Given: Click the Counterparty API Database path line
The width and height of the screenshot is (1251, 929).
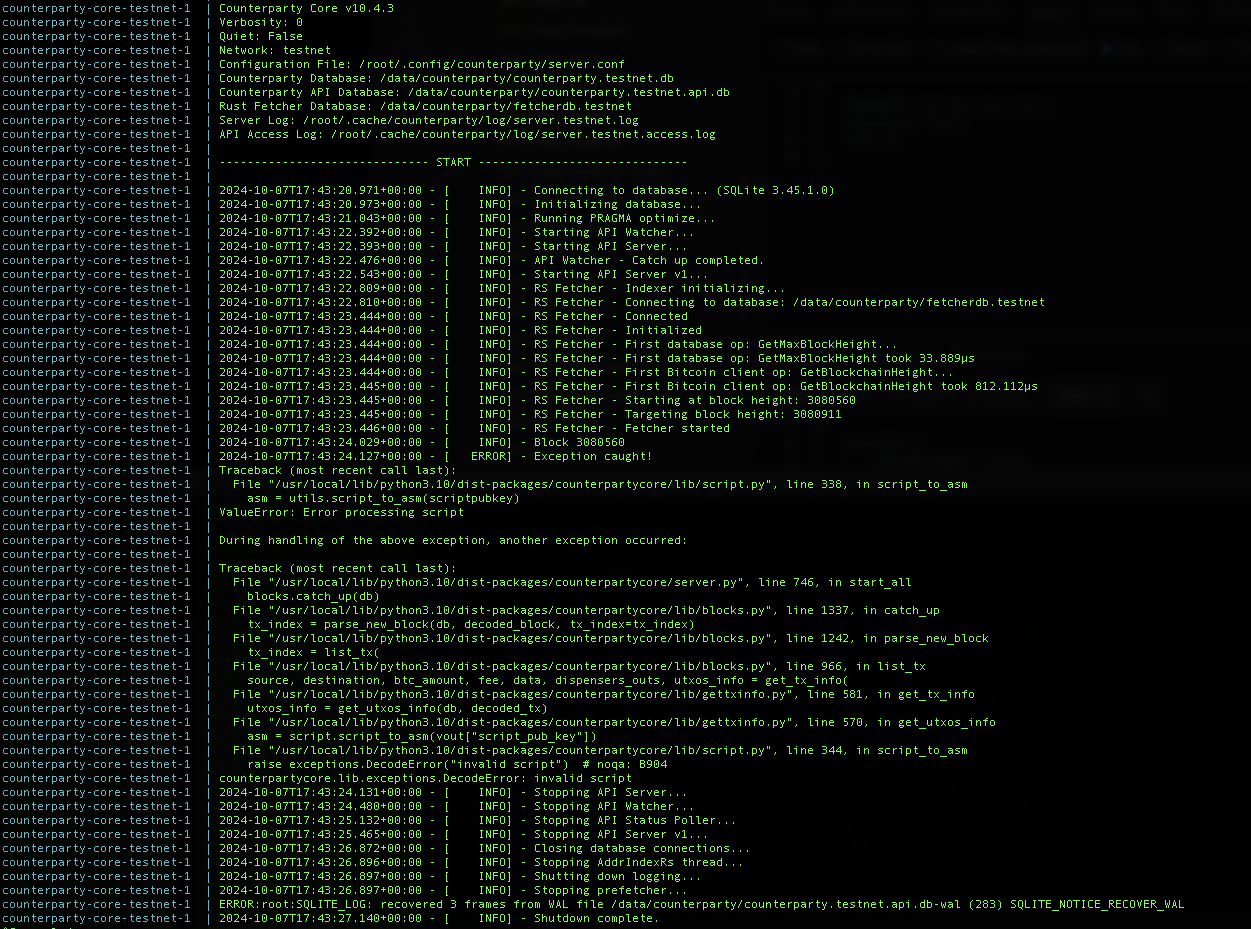Looking at the screenshot, I should click(x=474, y=92).
